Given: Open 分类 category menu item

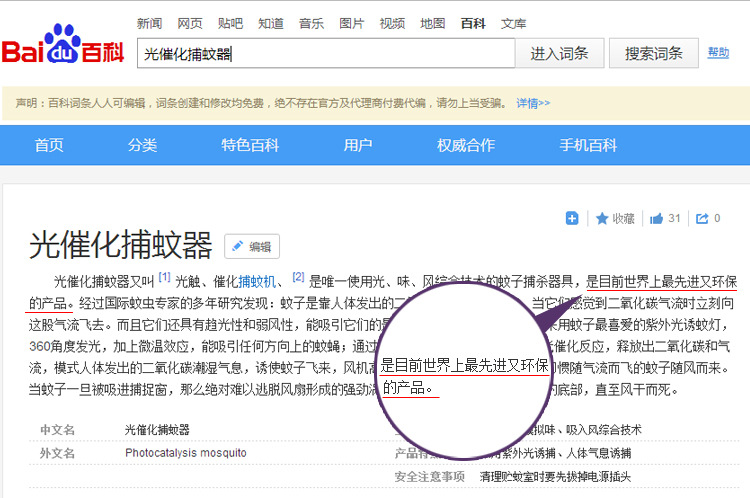Looking at the screenshot, I should click(x=142, y=145).
